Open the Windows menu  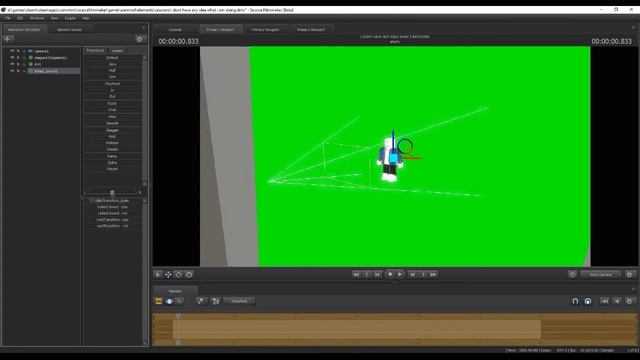tap(37, 18)
